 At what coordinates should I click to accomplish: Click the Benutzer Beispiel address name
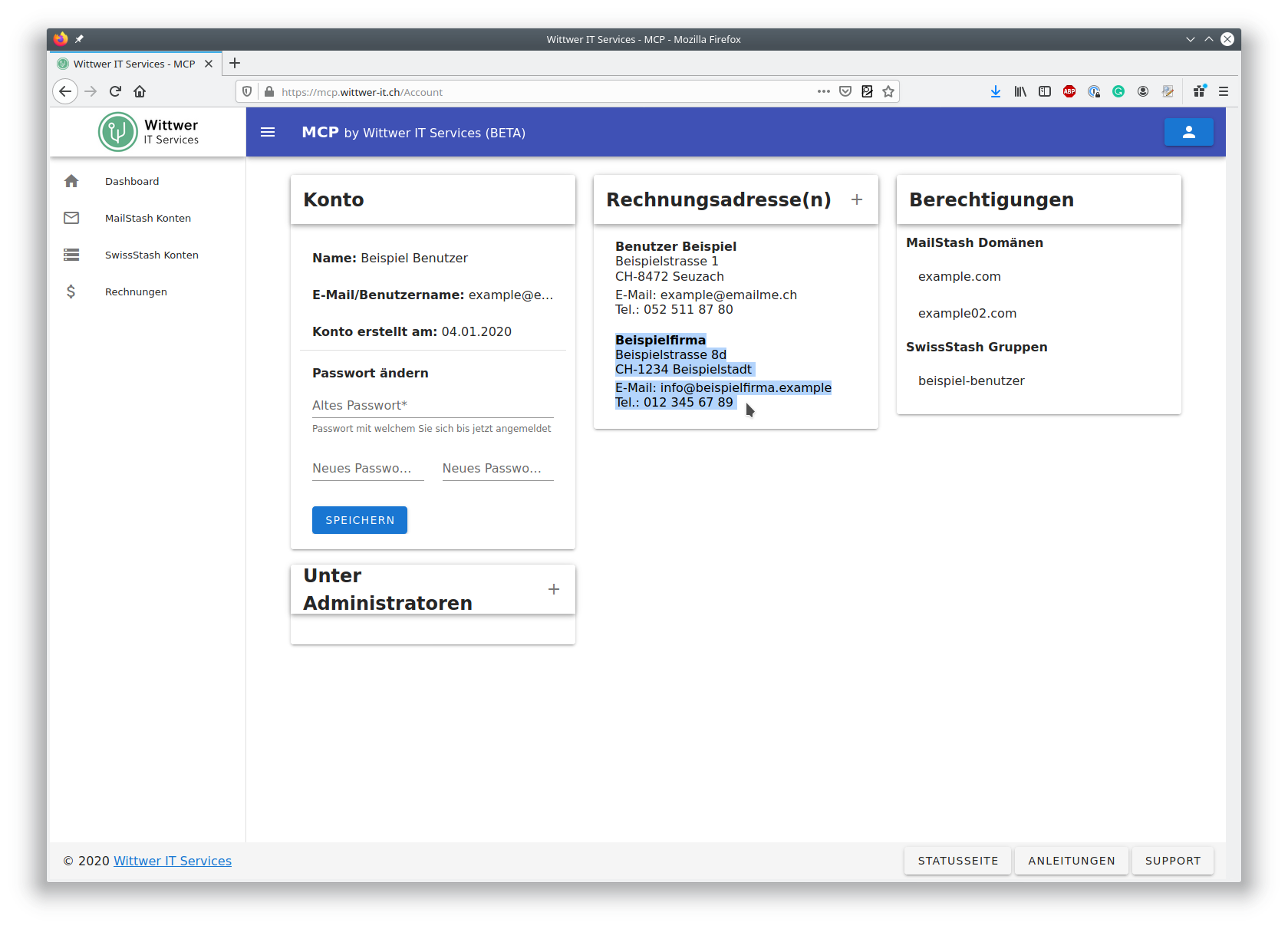676,246
